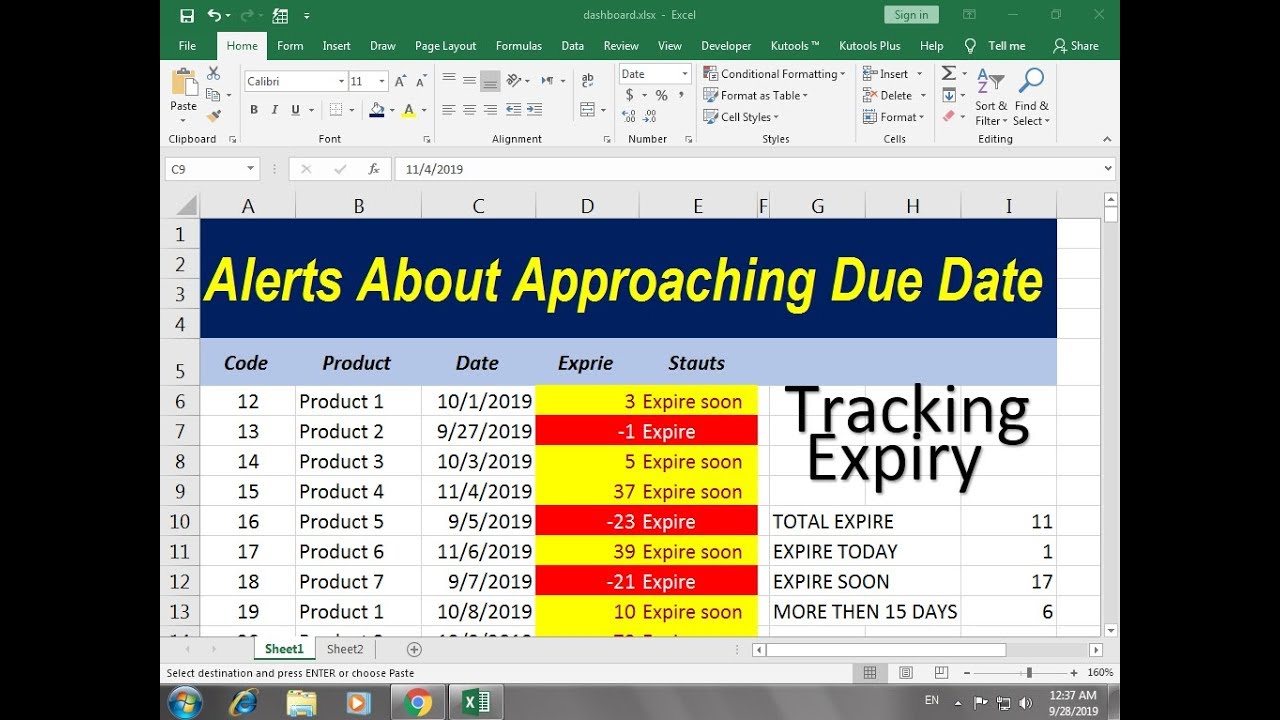The image size is (1280, 720).
Task: Click the Delete cells button
Action: click(x=894, y=95)
